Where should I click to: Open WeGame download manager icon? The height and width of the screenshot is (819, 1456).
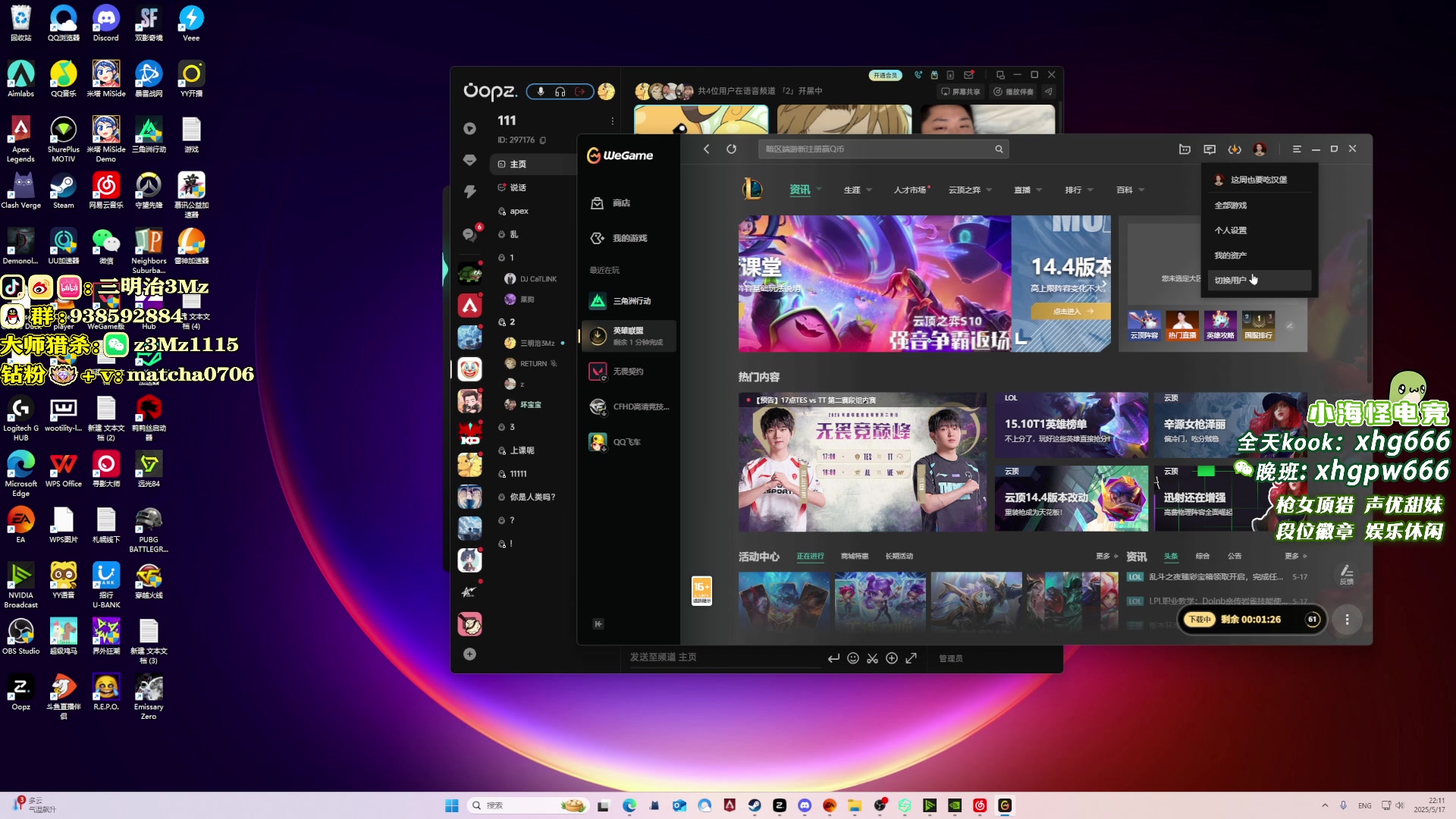[x=1235, y=149]
